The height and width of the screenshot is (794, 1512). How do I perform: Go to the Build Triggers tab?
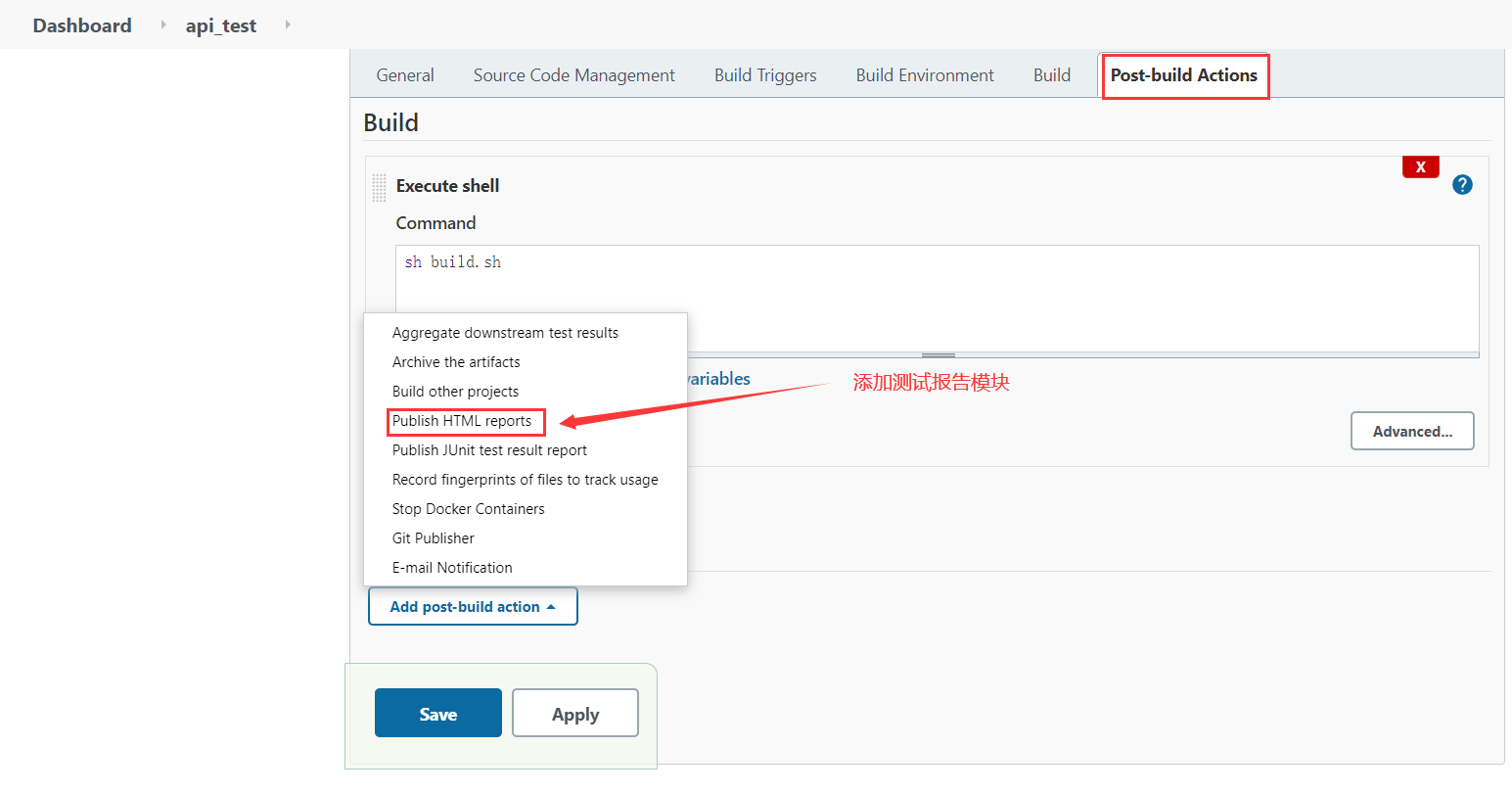tap(765, 75)
